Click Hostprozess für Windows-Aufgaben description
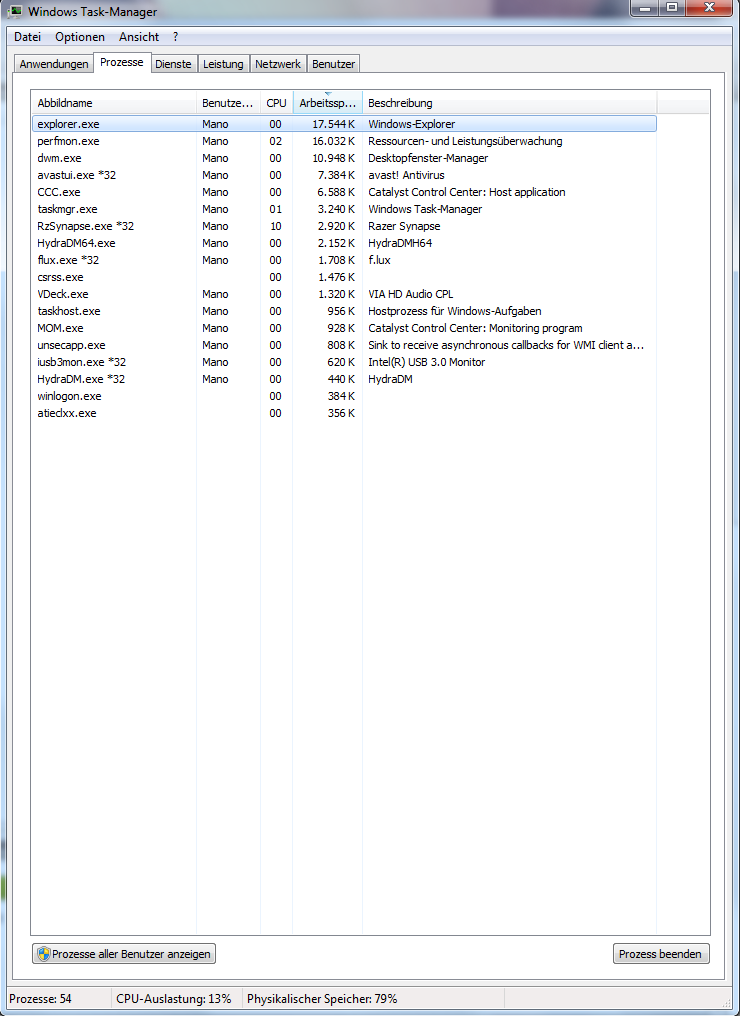The width and height of the screenshot is (740, 1016). pos(455,311)
